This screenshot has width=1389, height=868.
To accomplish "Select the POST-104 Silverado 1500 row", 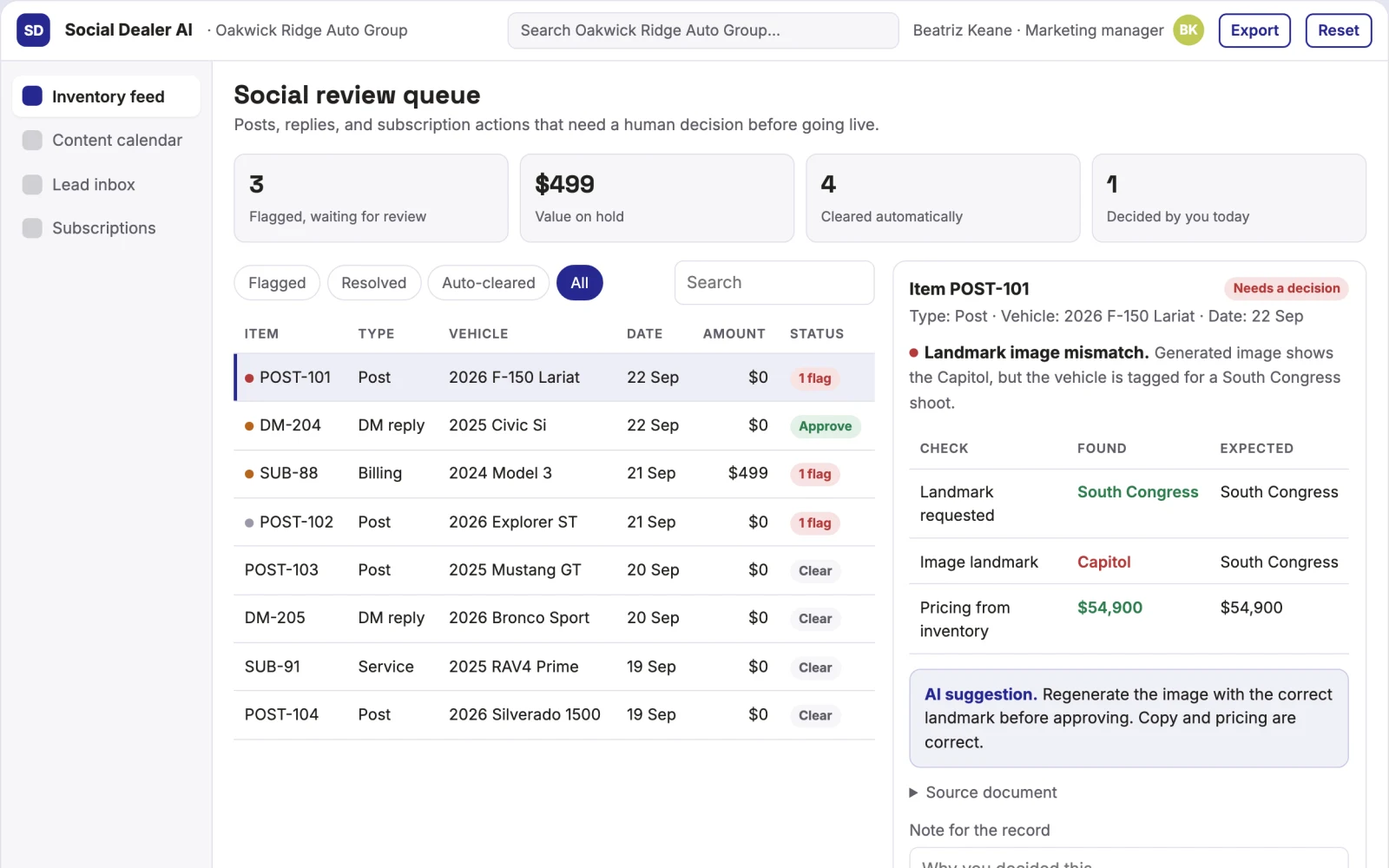I will (554, 715).
